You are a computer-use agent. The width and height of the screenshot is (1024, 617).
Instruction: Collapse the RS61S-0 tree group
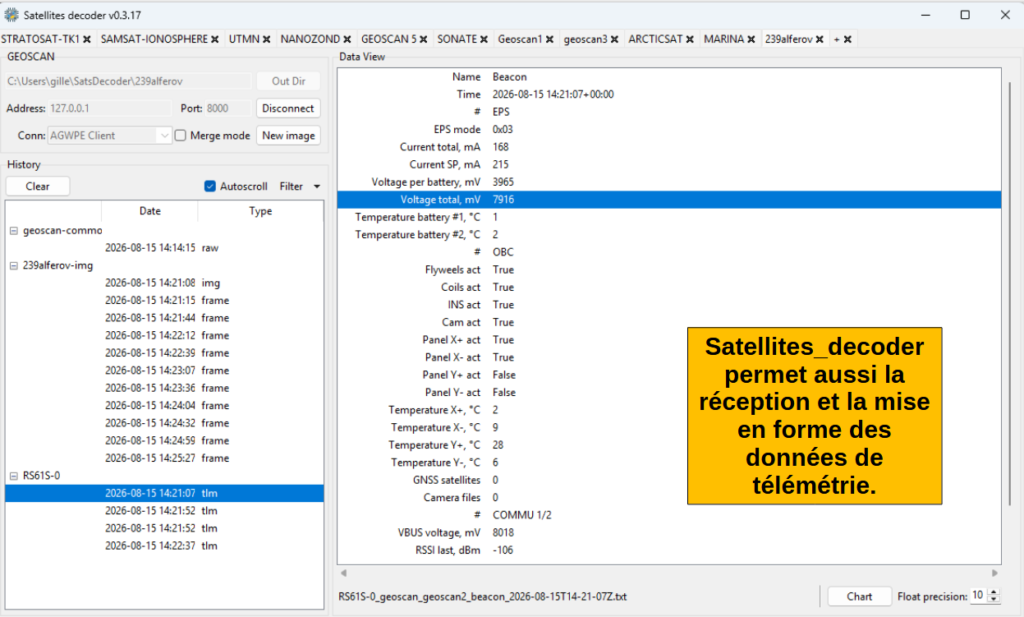(x=14, y=476)
